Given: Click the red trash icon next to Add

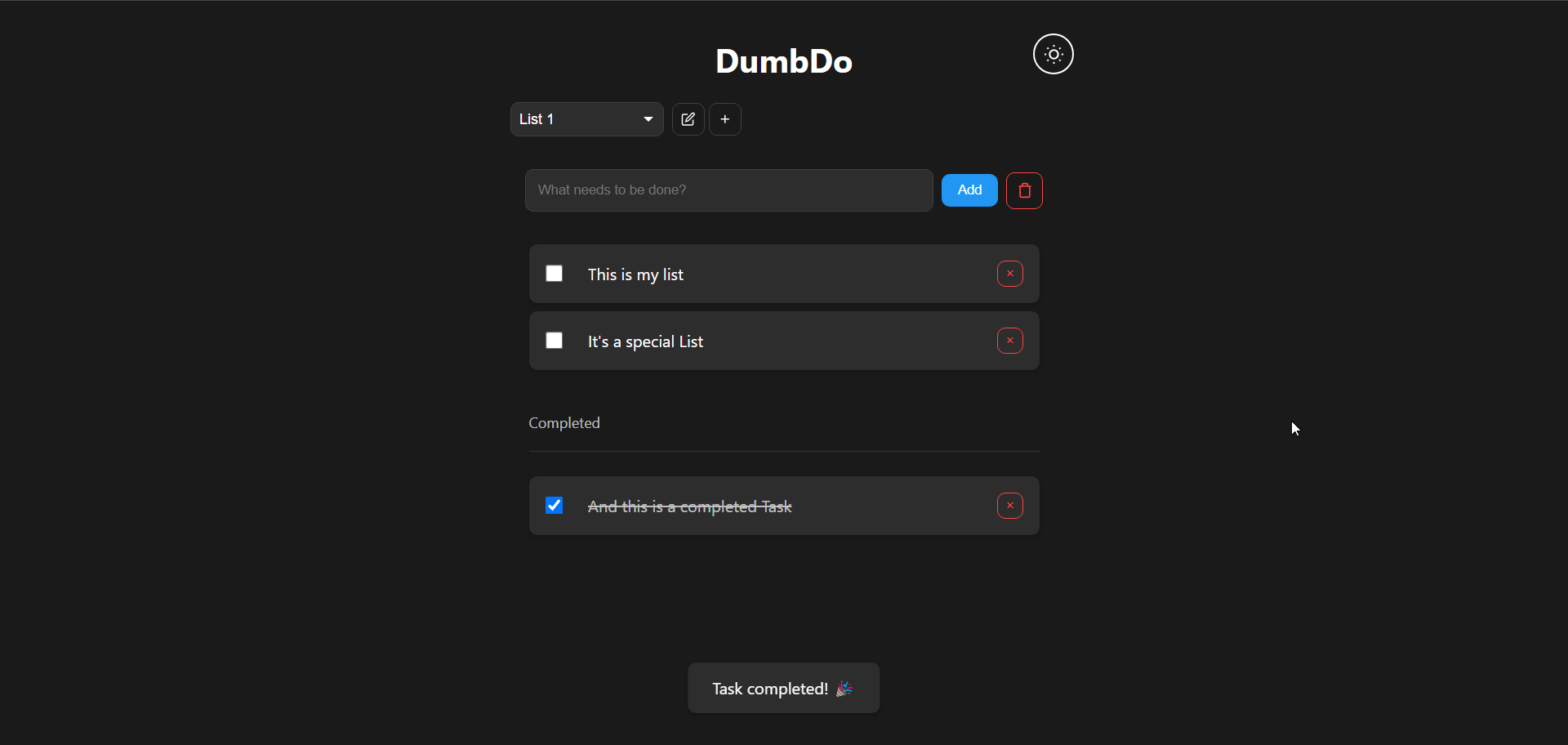Looking at the screenshot, I should (1024, 190).
